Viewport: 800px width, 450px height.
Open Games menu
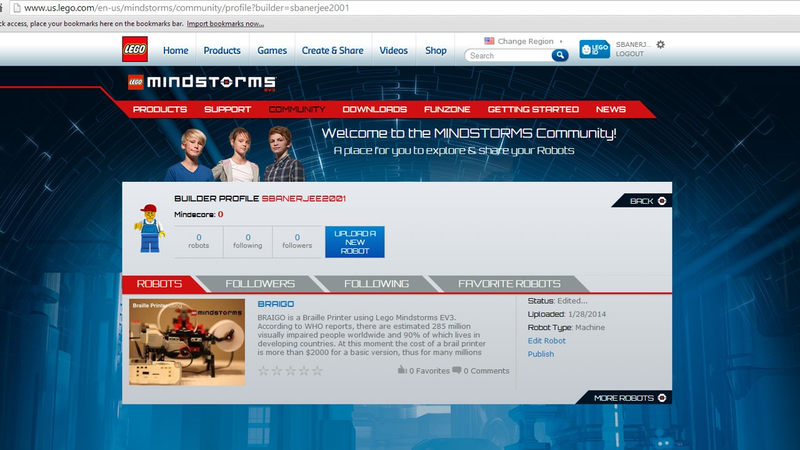(x=272, y=51)
